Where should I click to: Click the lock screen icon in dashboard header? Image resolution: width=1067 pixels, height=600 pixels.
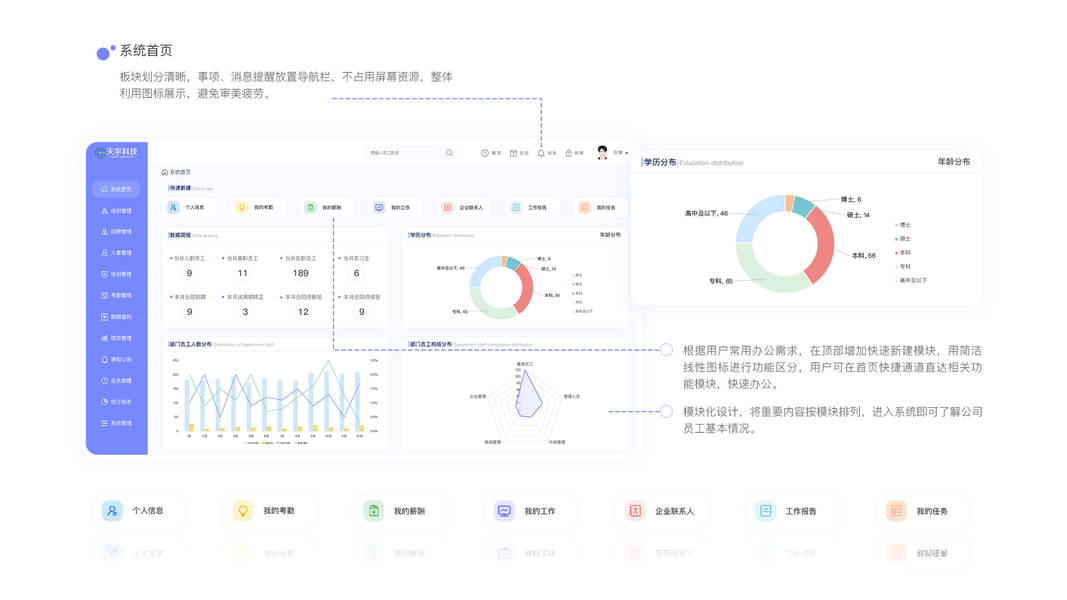coord(569,153)
